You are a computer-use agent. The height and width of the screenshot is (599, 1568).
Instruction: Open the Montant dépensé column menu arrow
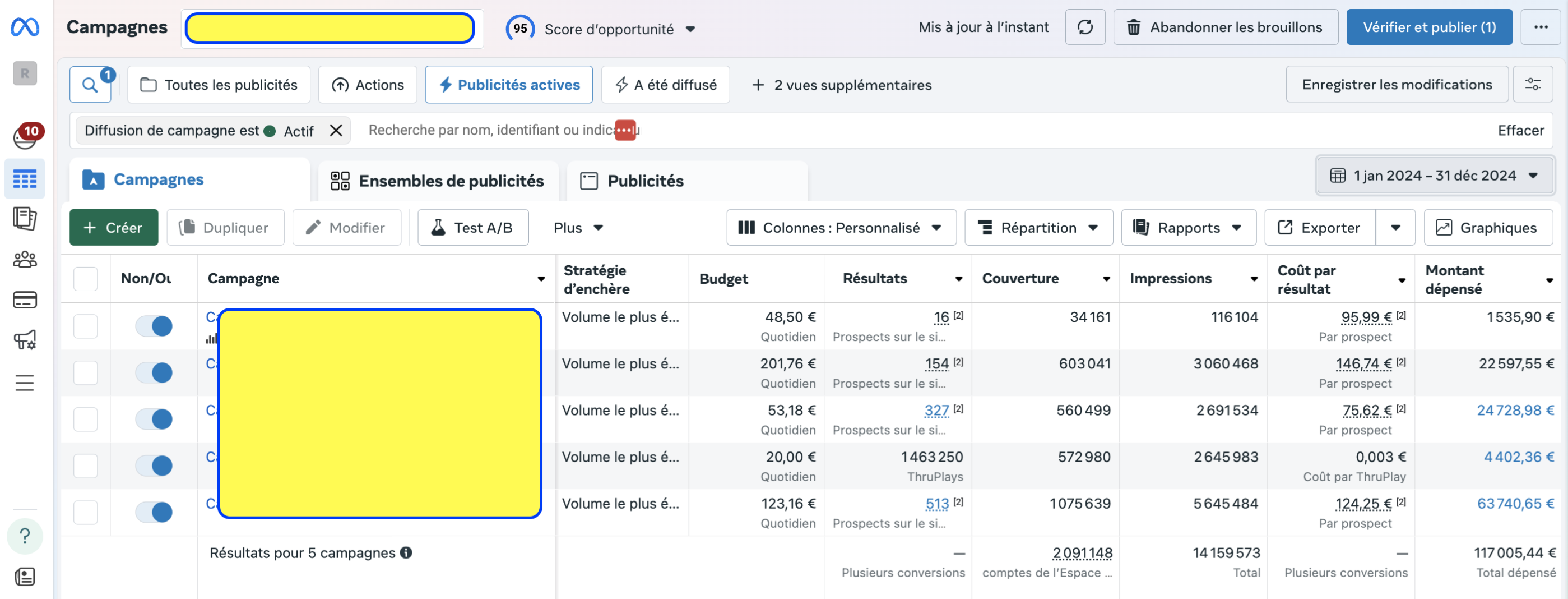[1550, 280]
